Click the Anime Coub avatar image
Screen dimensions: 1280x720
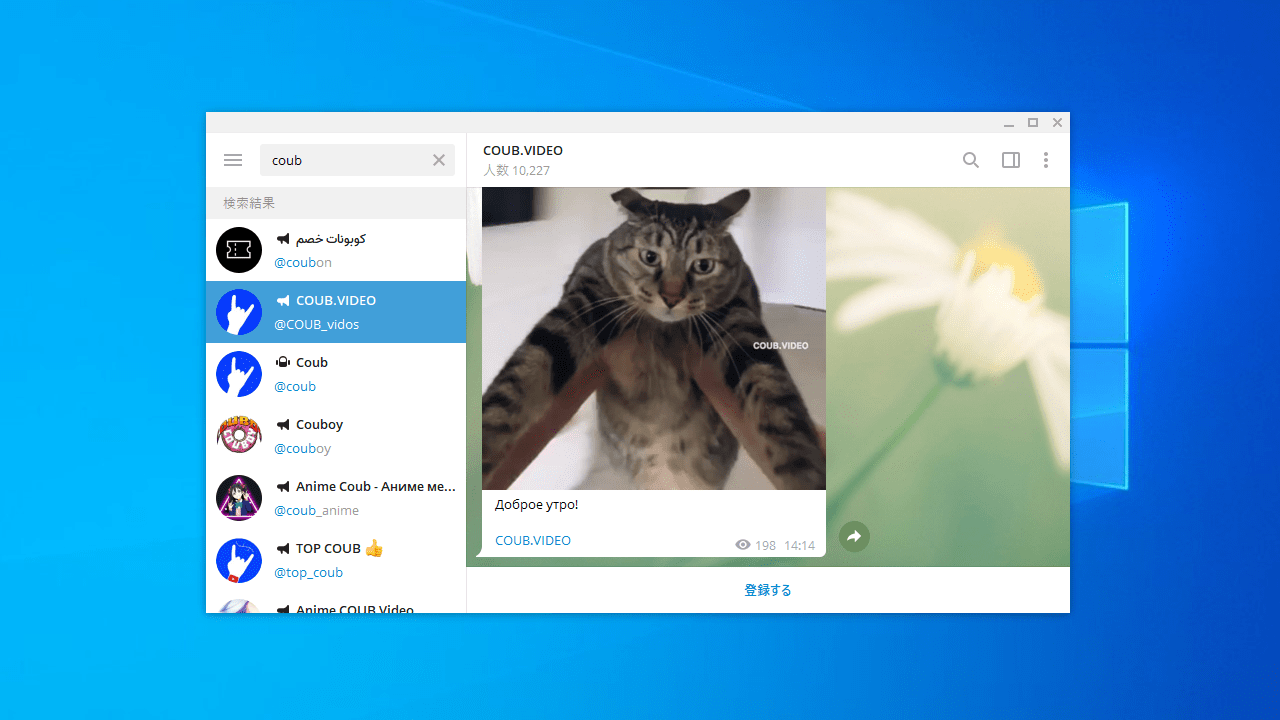[x=239, y=498]
